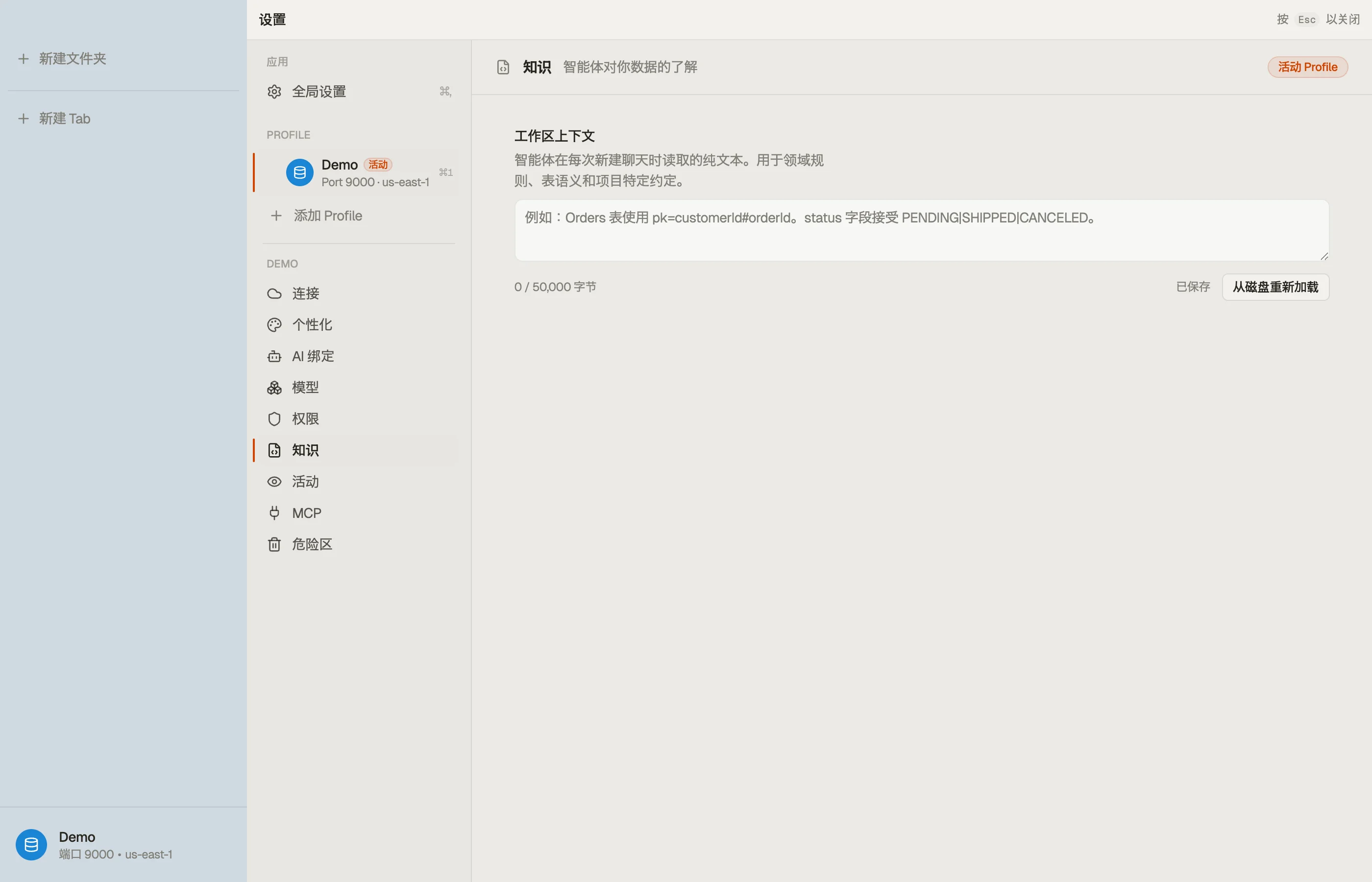Click the palette icon for 个性化
The height and width of the screenshot is (882, 1372).
point(274,325)
